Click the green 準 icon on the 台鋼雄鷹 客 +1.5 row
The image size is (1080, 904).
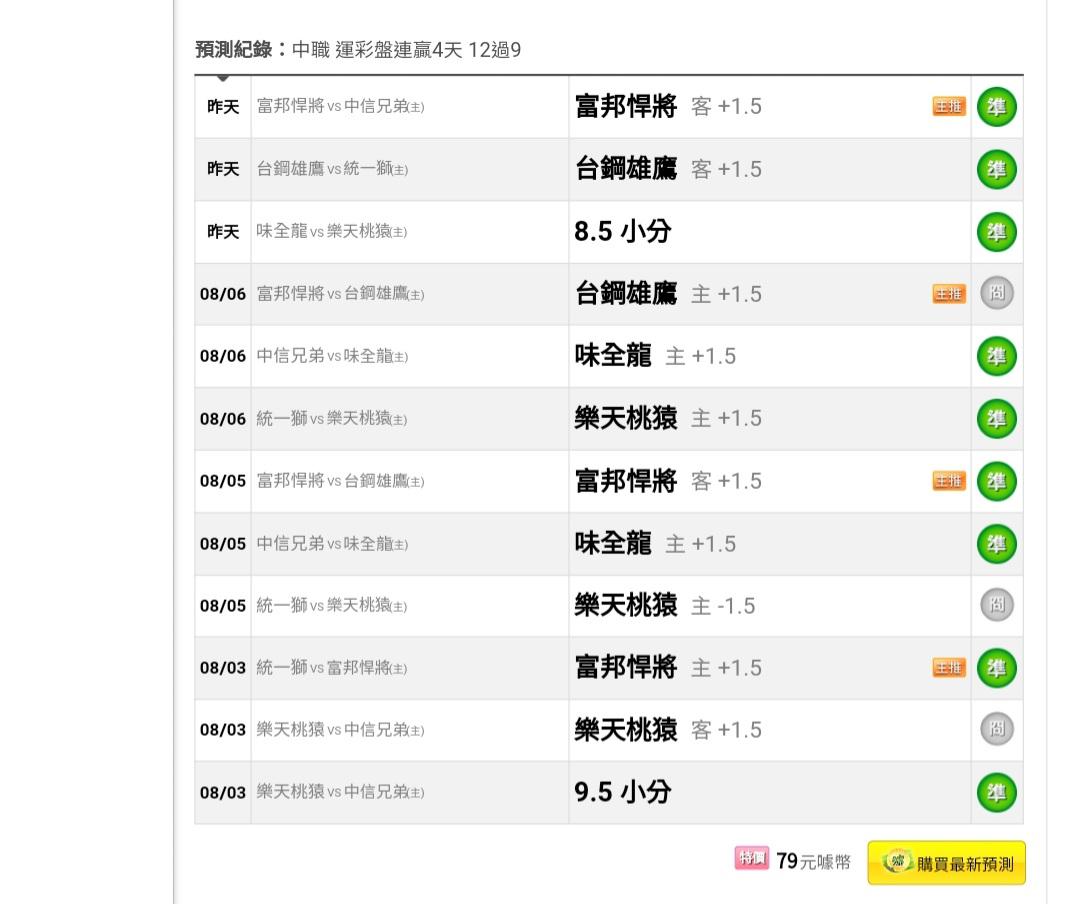[997, 170]
